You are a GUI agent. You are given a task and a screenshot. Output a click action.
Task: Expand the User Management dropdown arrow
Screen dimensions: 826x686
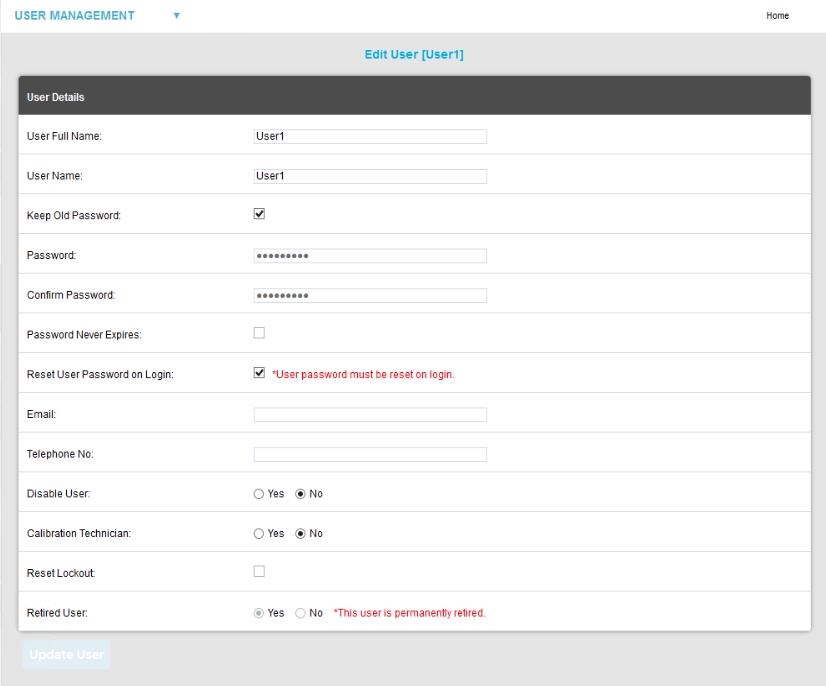click(x=177, y=16)
